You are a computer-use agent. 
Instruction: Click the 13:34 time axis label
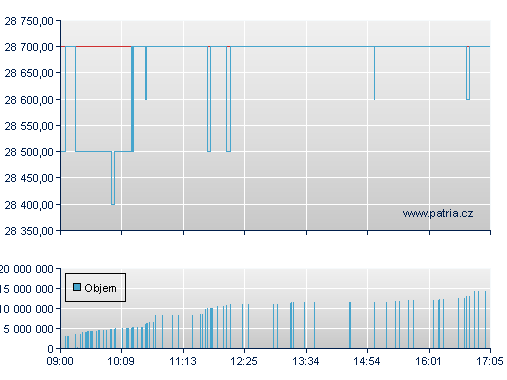coord(306,361)
